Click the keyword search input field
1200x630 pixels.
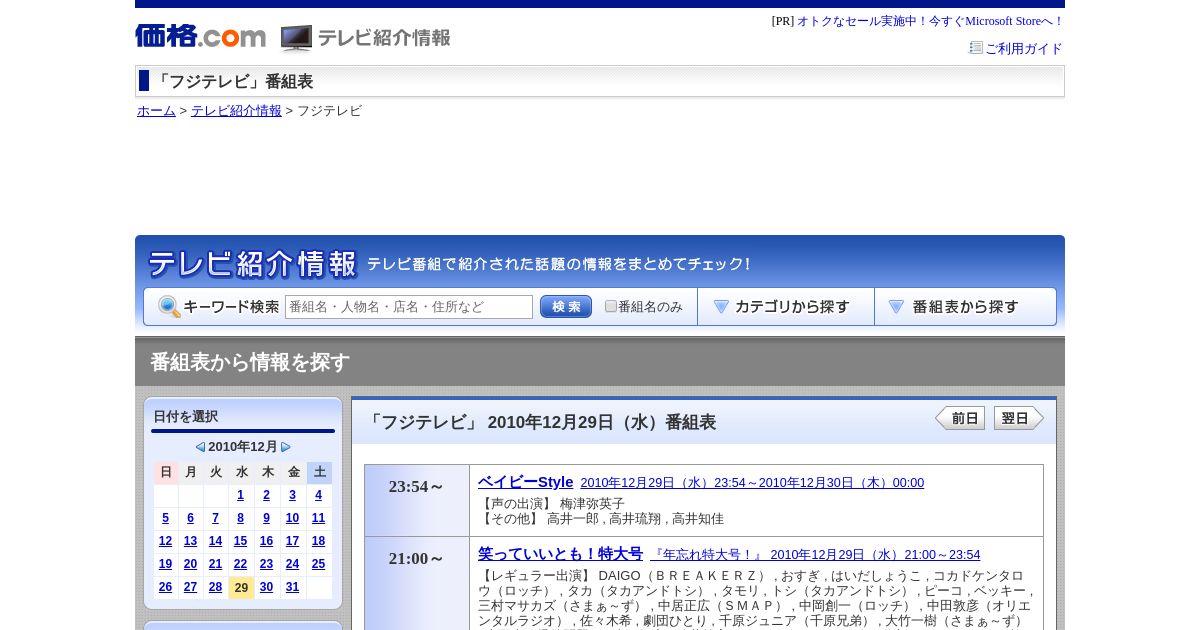(409, 307)
